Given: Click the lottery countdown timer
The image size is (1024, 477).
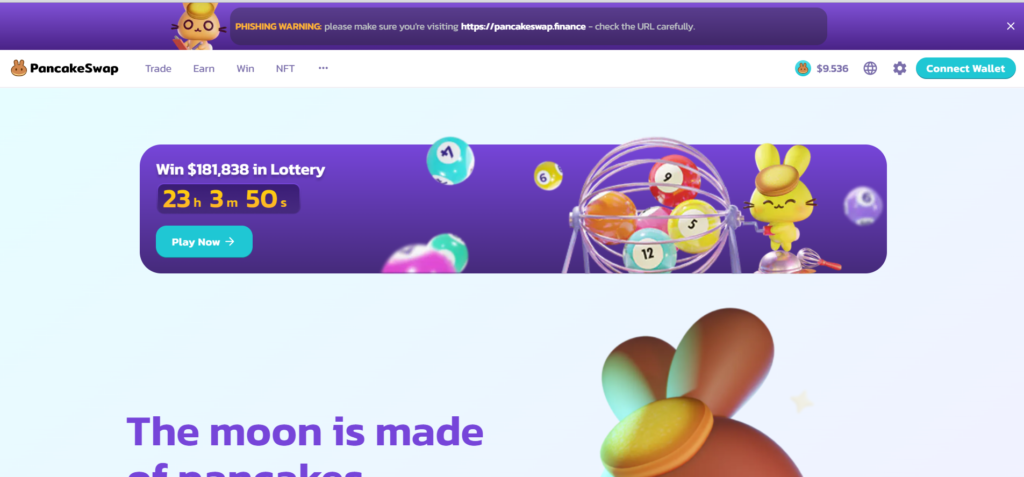Looking at the screenshot, I should click(229, 199).
